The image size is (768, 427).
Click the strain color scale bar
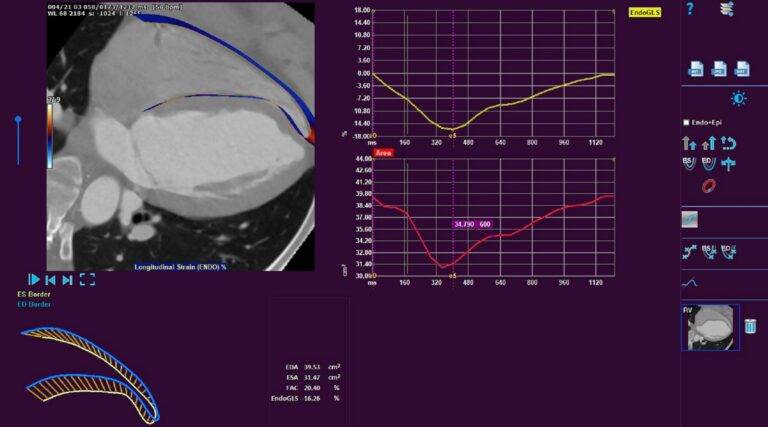[x=50, y=133]
